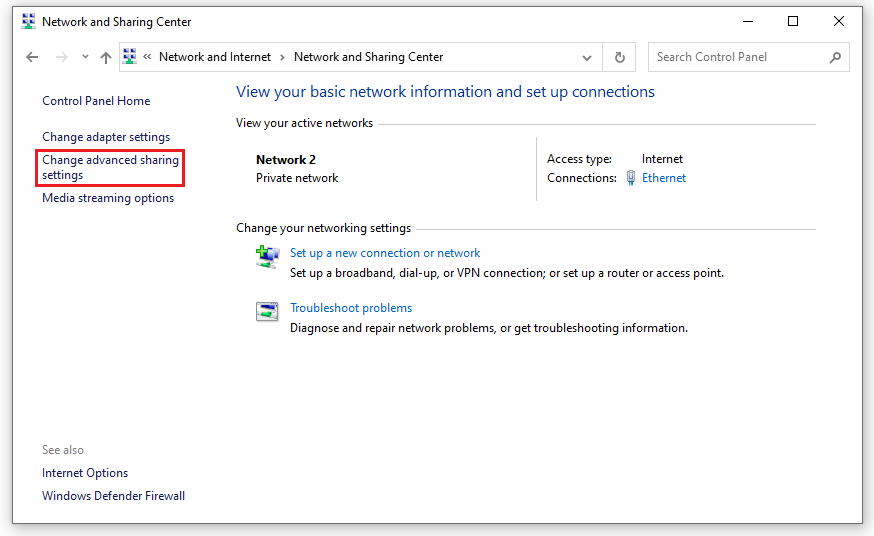The width and height of the screenshot is (874, 536).
Task: Go up one level with Up arrow
Action: tap(105, 57)
